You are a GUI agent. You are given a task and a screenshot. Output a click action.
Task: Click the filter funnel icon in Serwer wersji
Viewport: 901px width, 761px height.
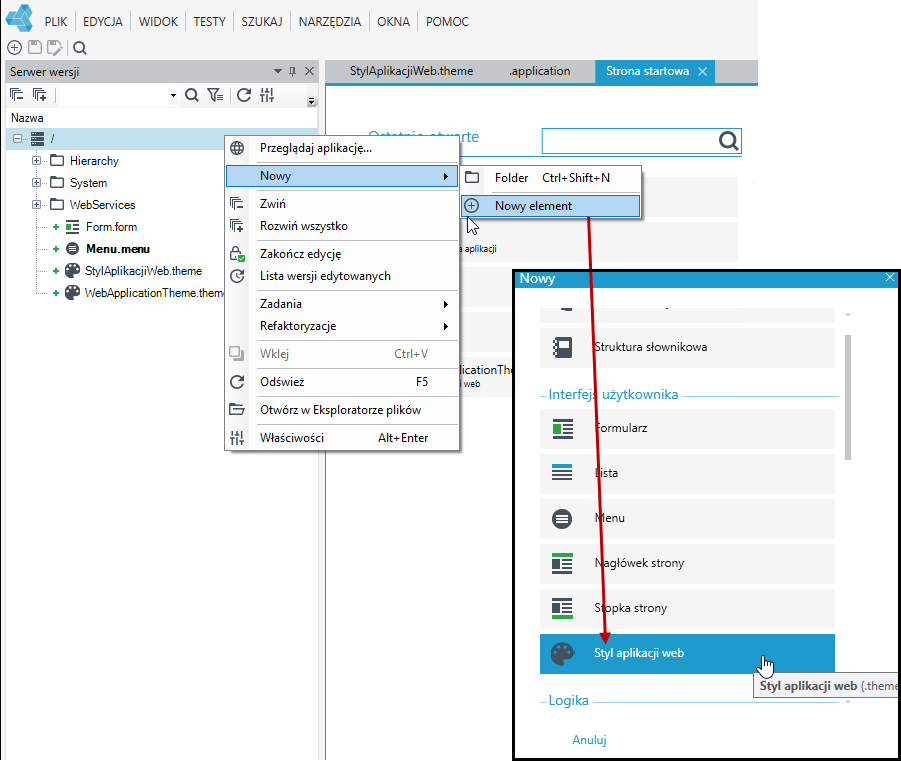click(x=215, y=95)
